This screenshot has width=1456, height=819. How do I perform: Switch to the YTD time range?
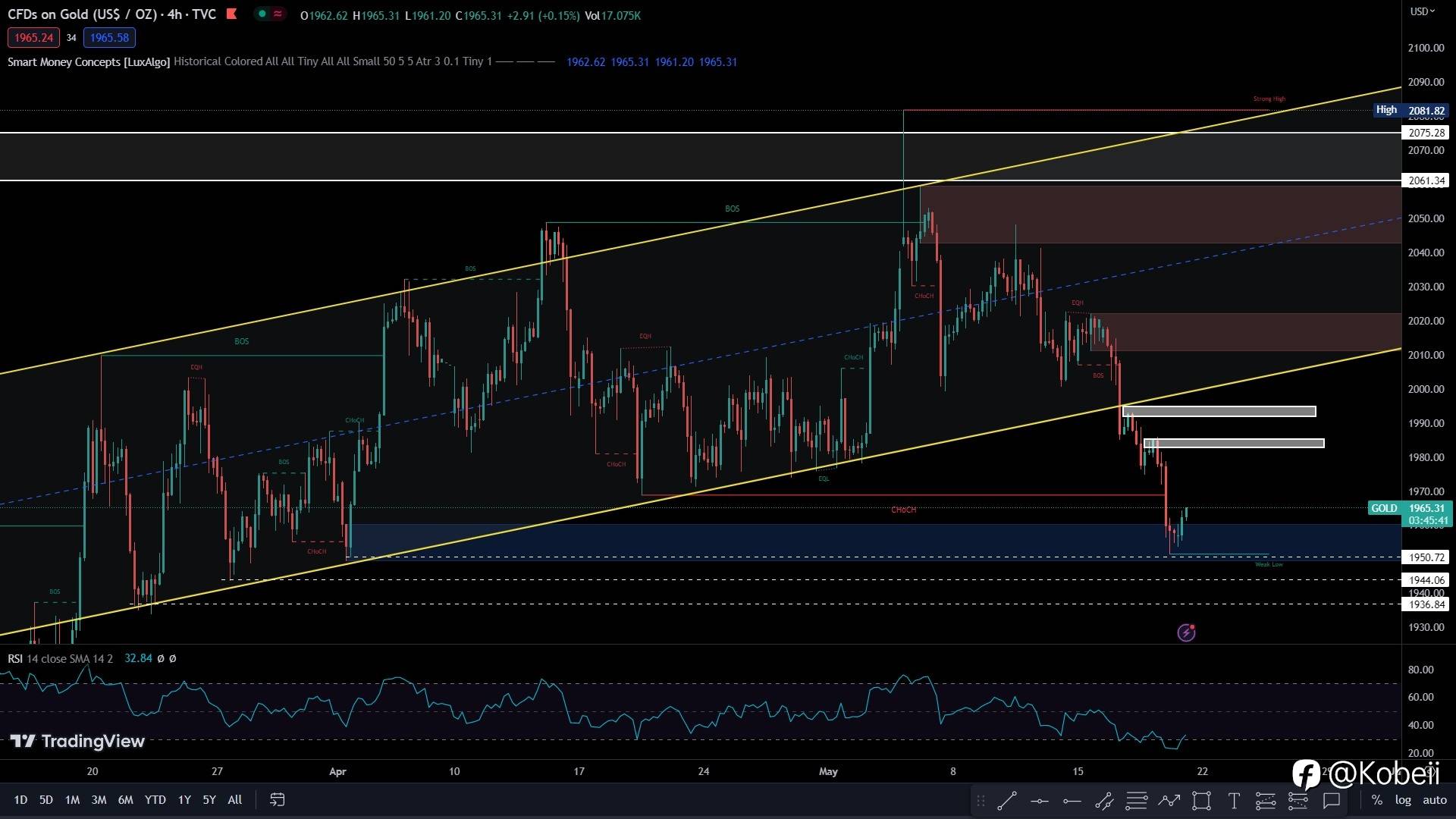155,799
